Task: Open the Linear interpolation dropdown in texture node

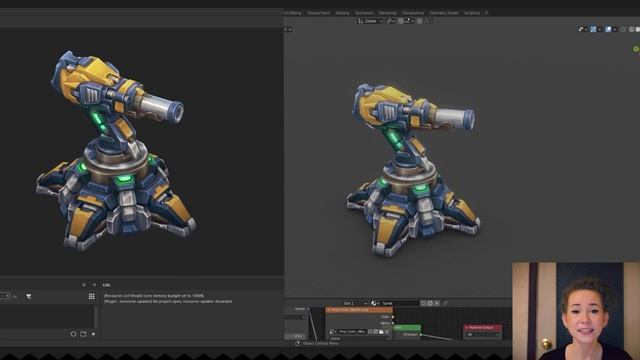Action: coord(359,339)
